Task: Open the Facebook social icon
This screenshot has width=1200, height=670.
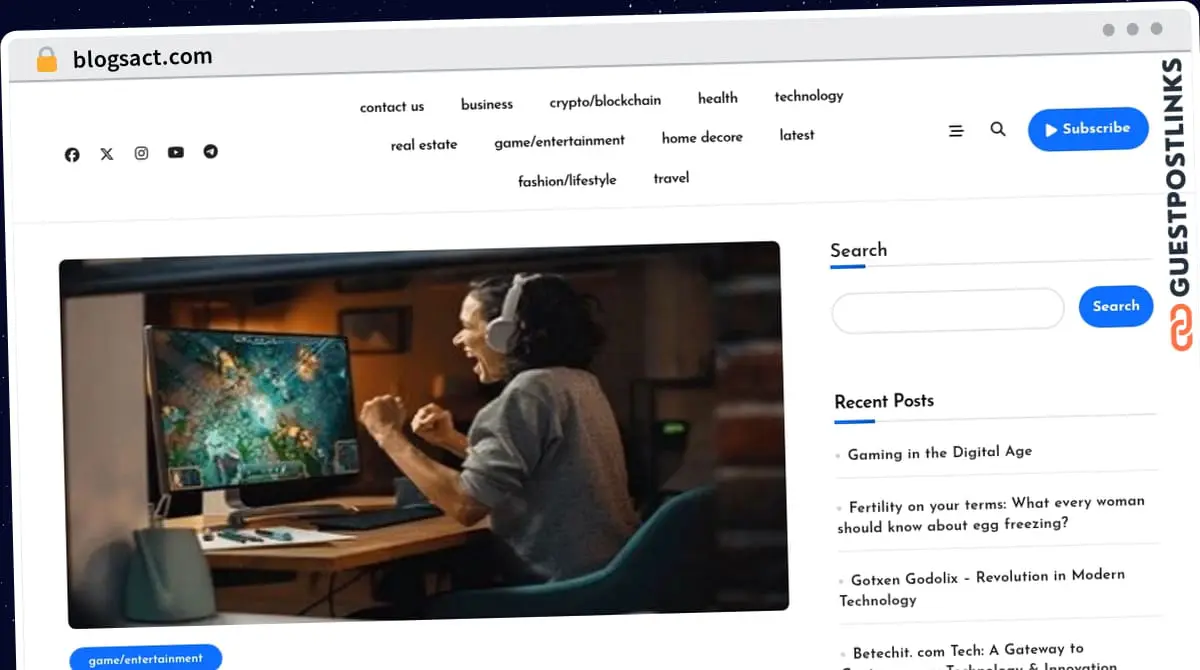Action: (72, 155)
